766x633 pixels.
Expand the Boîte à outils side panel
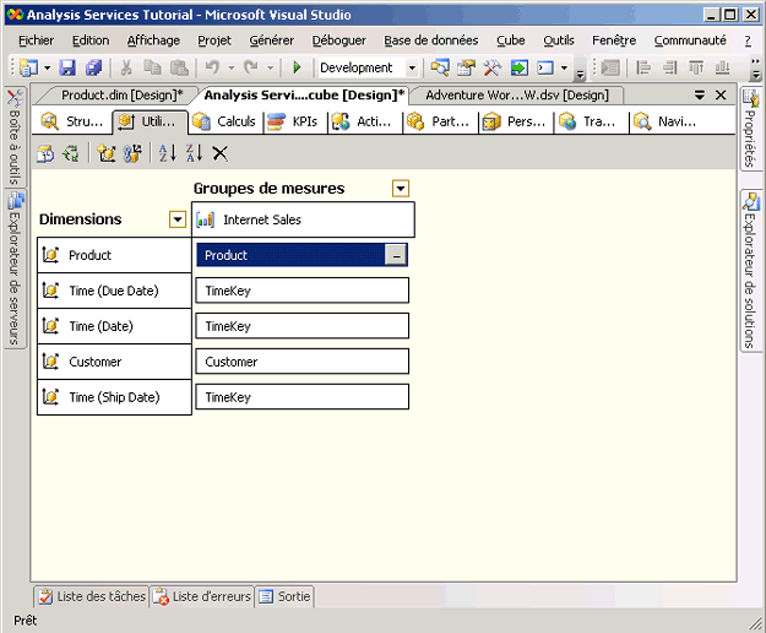pyautogui.click(x=15, y=137)
